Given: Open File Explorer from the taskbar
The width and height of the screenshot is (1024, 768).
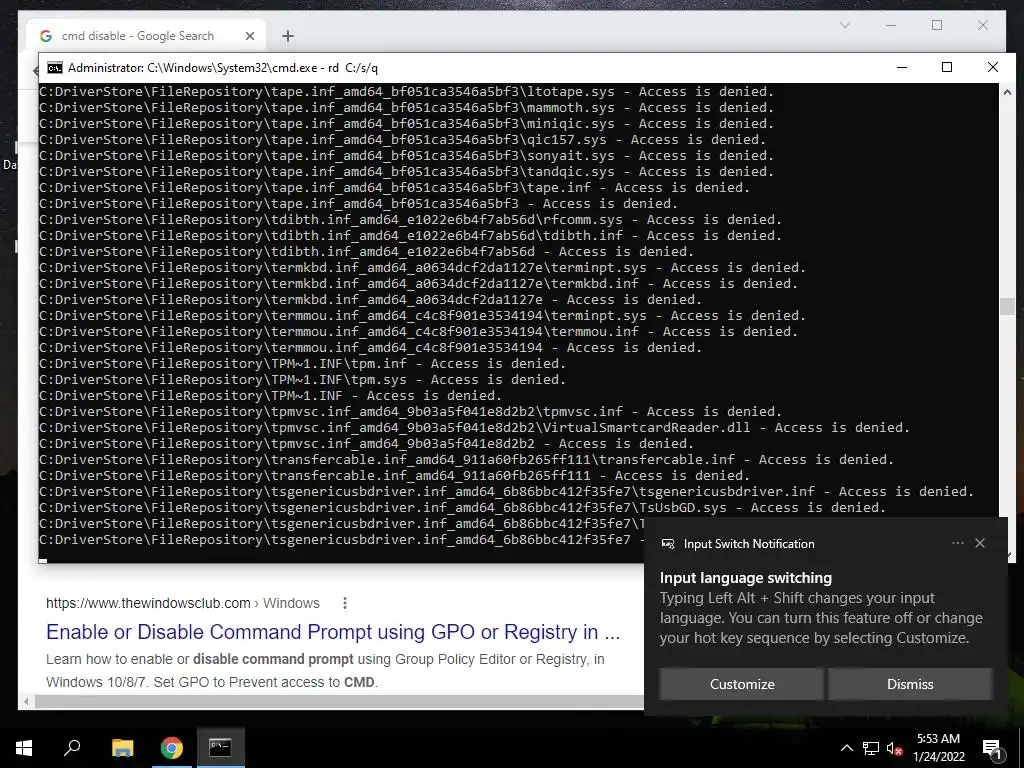Looking at the screenshot, I should pos(122,748).
